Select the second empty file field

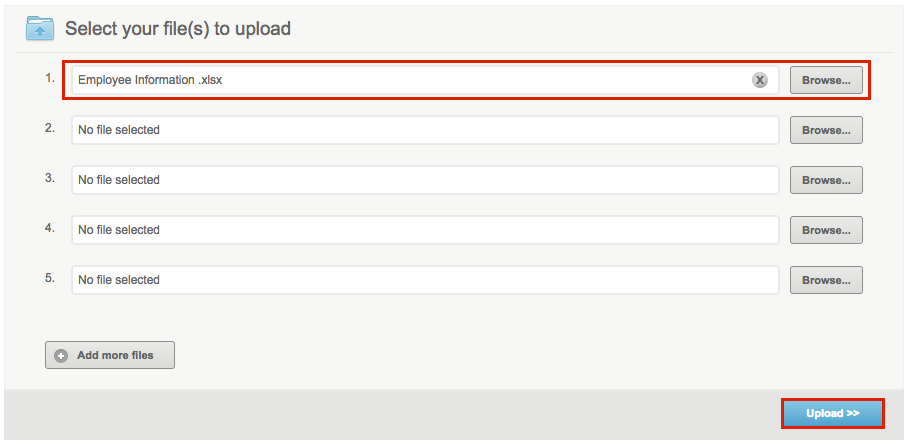425,130
